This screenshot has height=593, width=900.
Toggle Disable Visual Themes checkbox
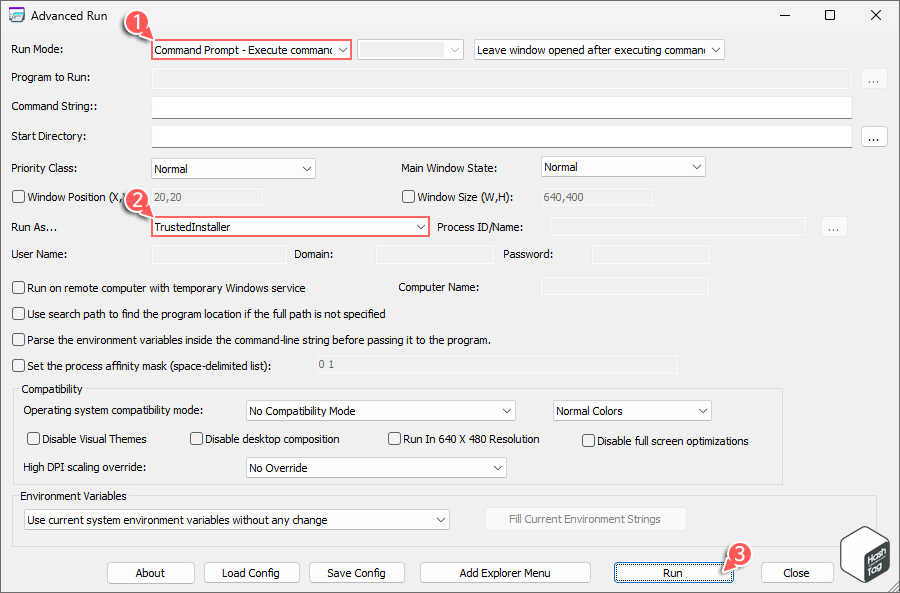click(33, 439)
